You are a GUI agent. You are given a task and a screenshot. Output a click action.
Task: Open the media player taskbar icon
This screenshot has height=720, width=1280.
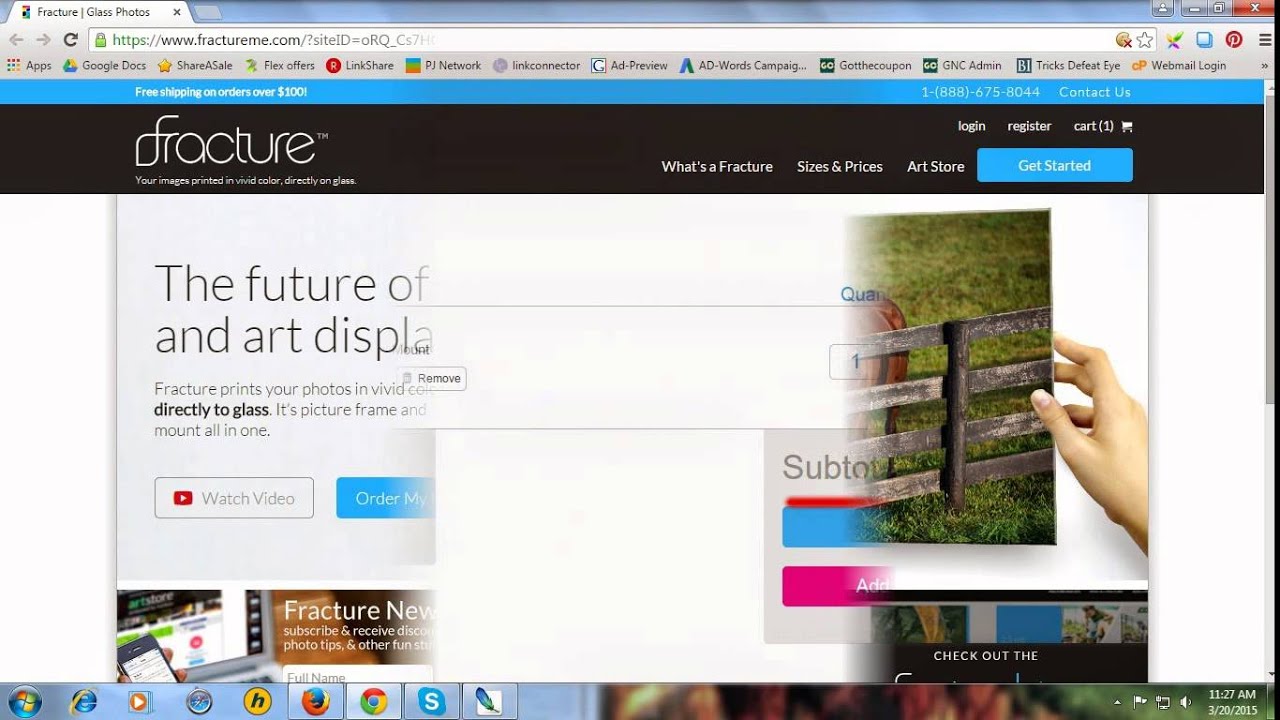coord(140,702)
